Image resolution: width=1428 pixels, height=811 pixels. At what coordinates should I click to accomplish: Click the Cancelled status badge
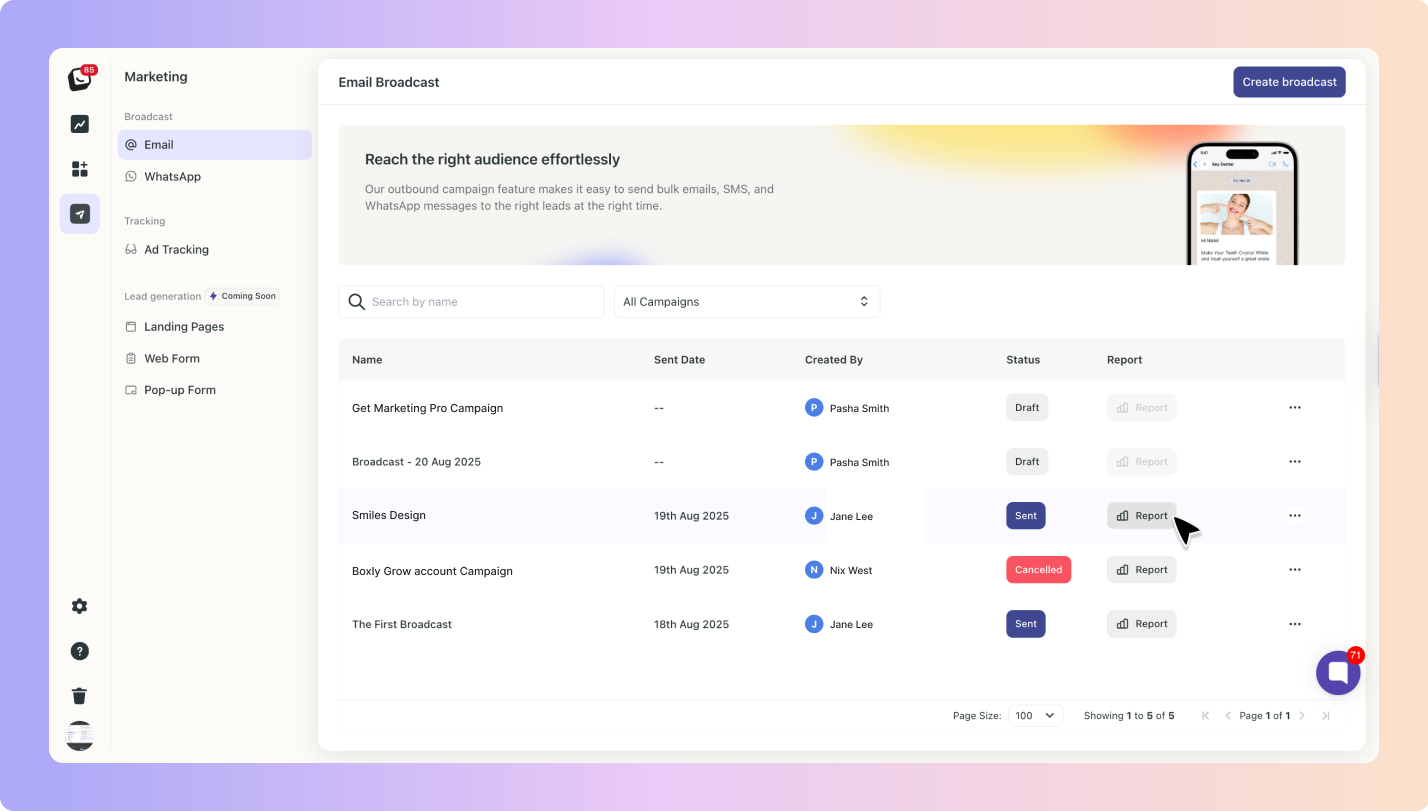[x=1038, y=570]
